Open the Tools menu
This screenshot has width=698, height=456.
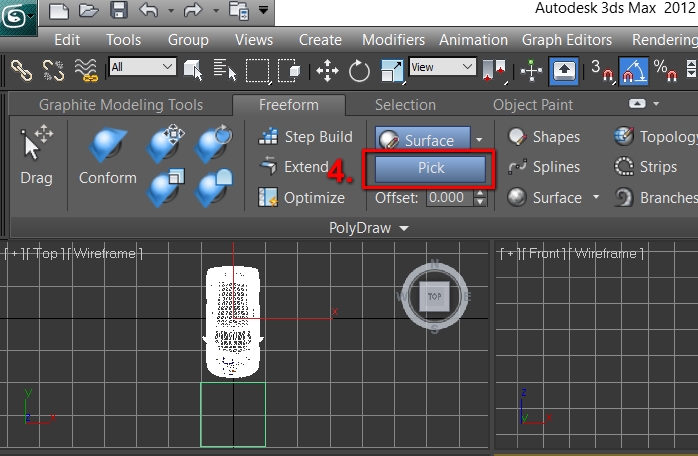(x=123, y=40)
